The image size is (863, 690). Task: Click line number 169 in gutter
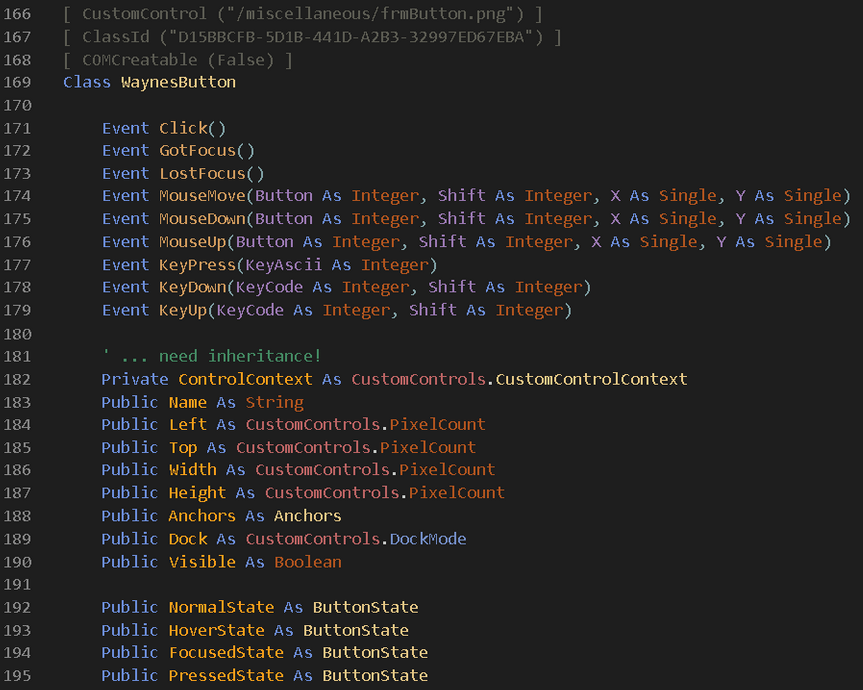[18, 83]
